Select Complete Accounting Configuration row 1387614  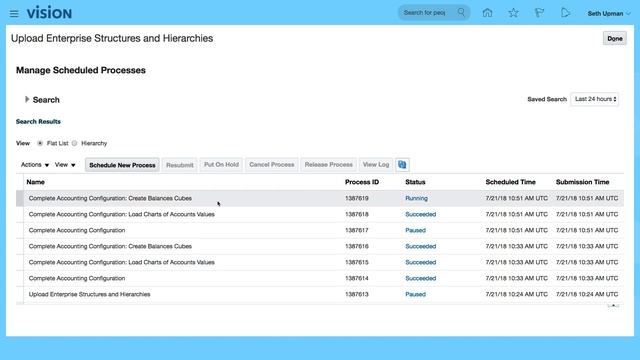[x=320, y=278]
